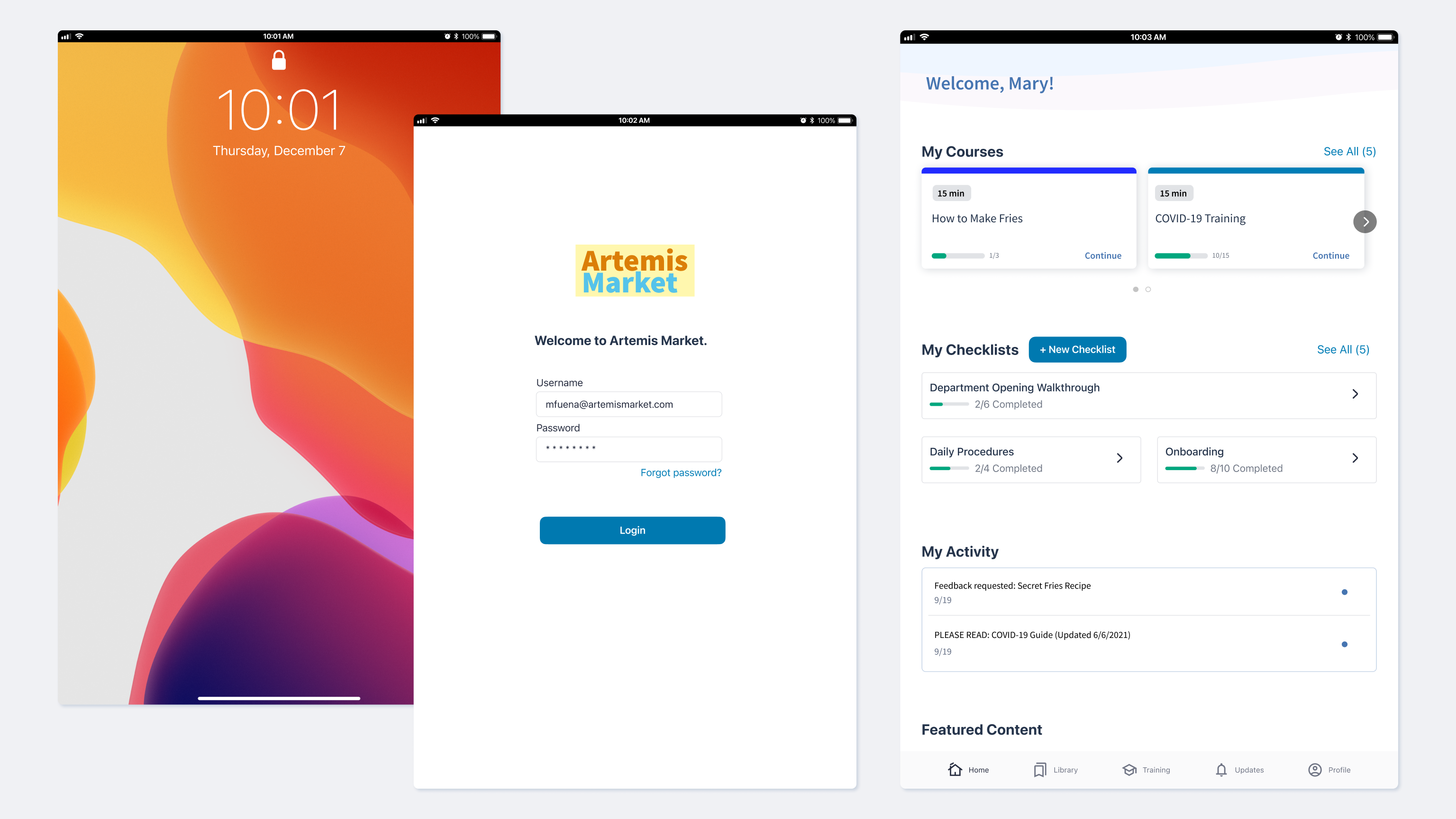Click the blue Login button

[x=632, y=530]
